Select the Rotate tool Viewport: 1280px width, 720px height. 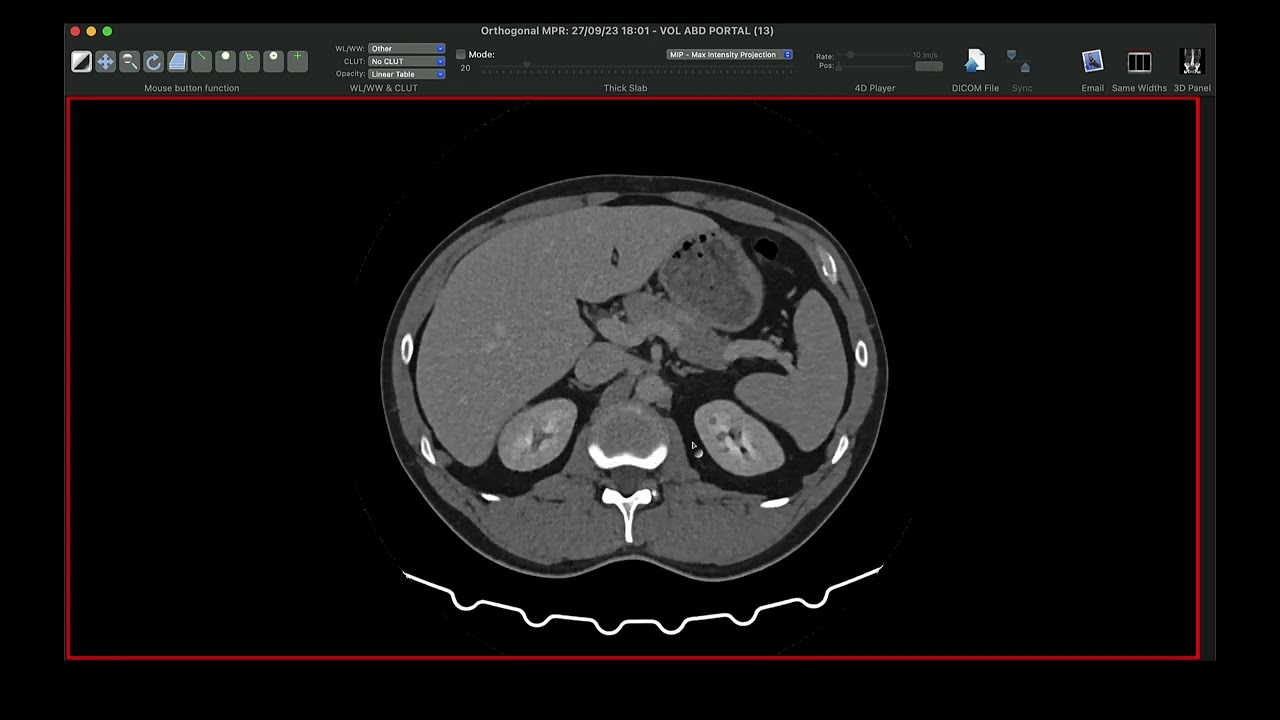(153, 61)
